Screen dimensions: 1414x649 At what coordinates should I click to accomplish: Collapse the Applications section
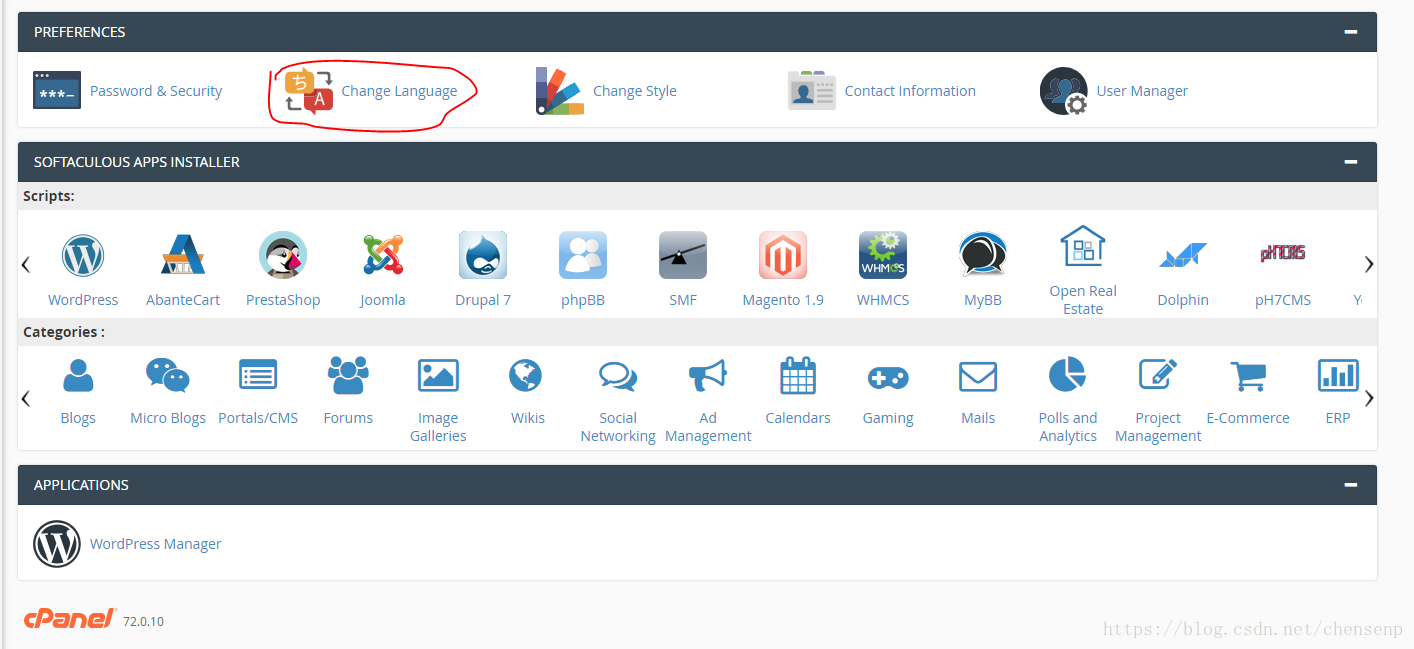1351,485
